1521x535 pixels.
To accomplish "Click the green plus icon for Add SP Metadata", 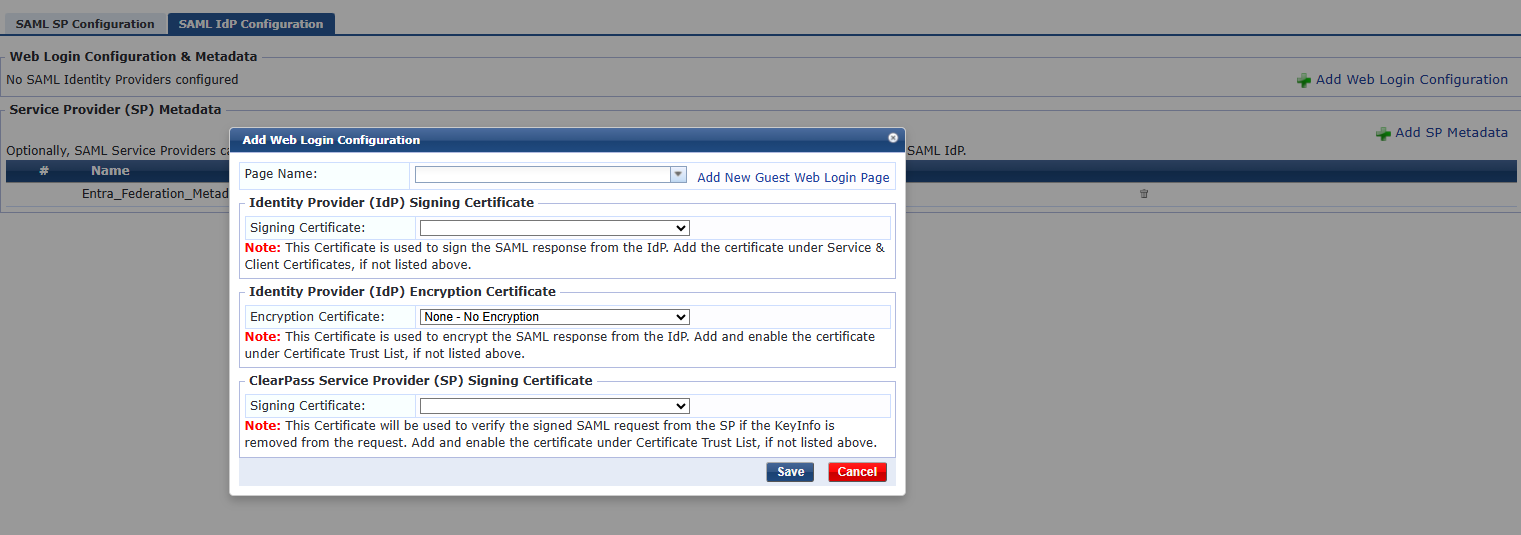I will (x=1383, y=133).
